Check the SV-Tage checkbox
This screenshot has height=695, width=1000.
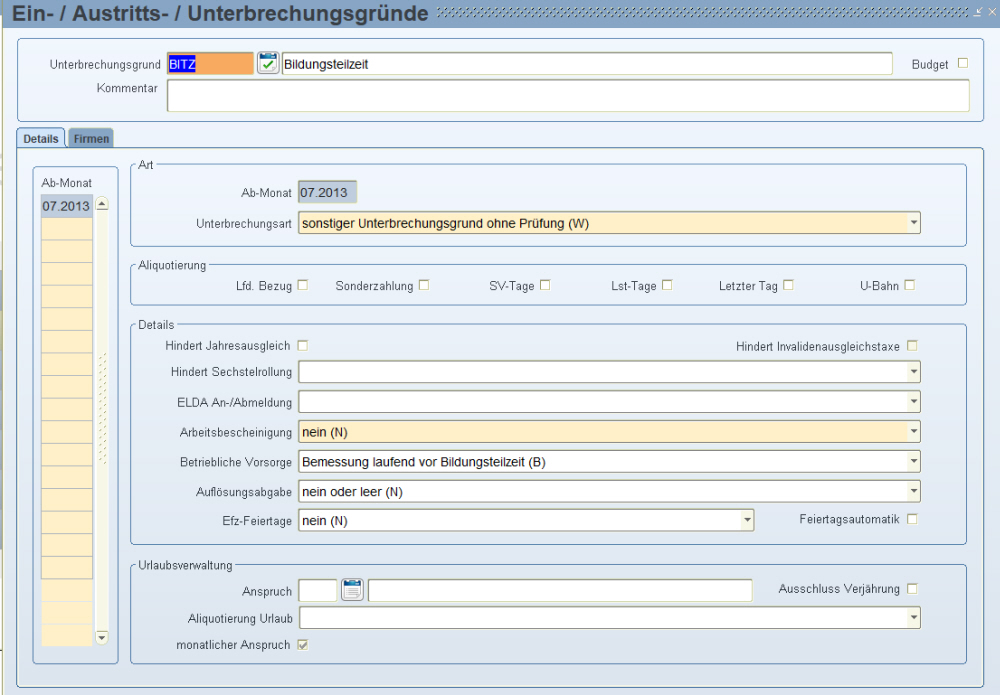tap(545, 285)
